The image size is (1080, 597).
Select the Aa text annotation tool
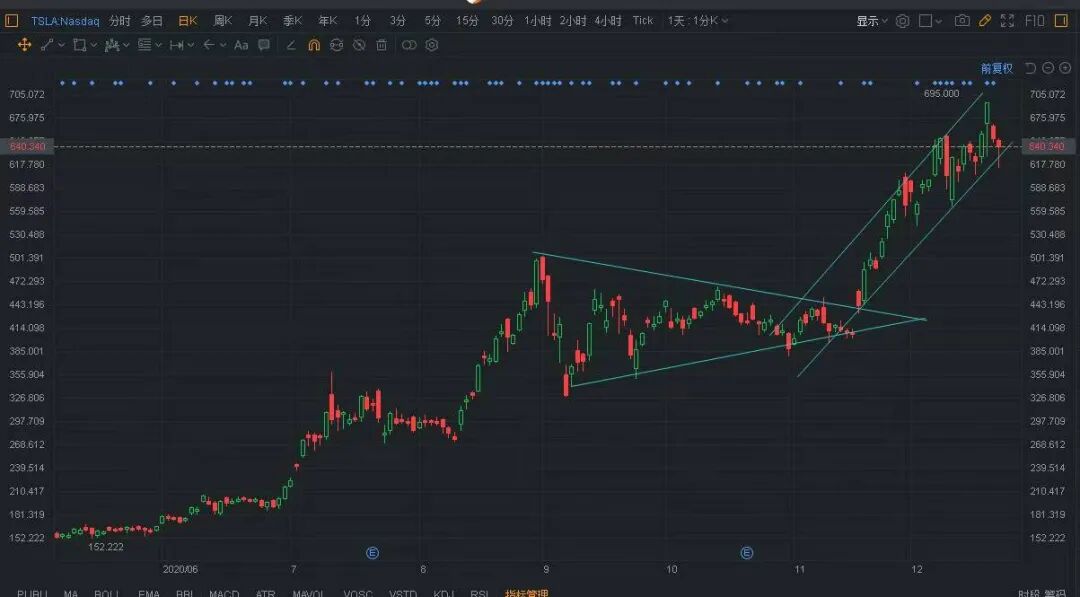(x=241, y=45)
